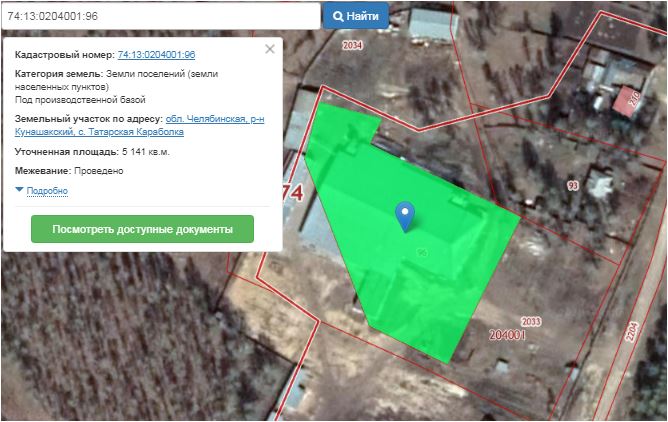Viewport: 668px width, 422px height.
Task: Click the cadastral number search field
Action: pyautogui.click(x=160, y=16)
